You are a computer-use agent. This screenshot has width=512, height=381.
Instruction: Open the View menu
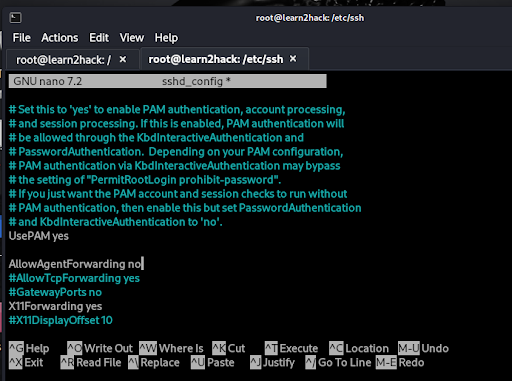tap(132, 38)
